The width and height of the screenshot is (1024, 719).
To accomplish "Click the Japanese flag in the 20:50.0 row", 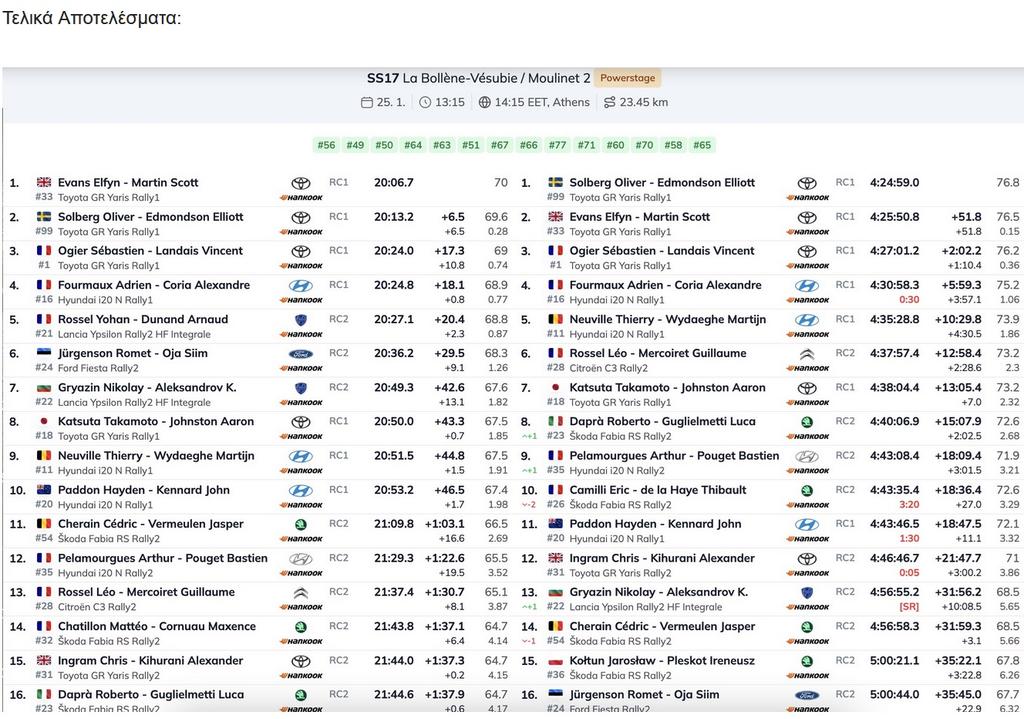I will coord(44,421).
